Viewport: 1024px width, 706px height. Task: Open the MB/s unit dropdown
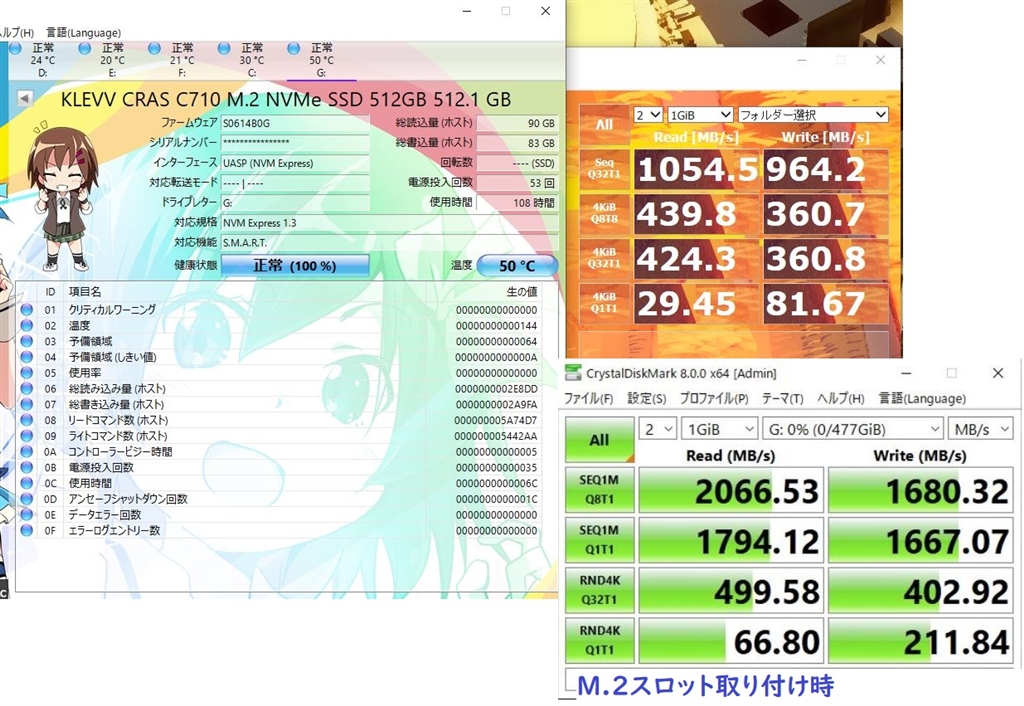pyautogui.click(x=980, y=429)
